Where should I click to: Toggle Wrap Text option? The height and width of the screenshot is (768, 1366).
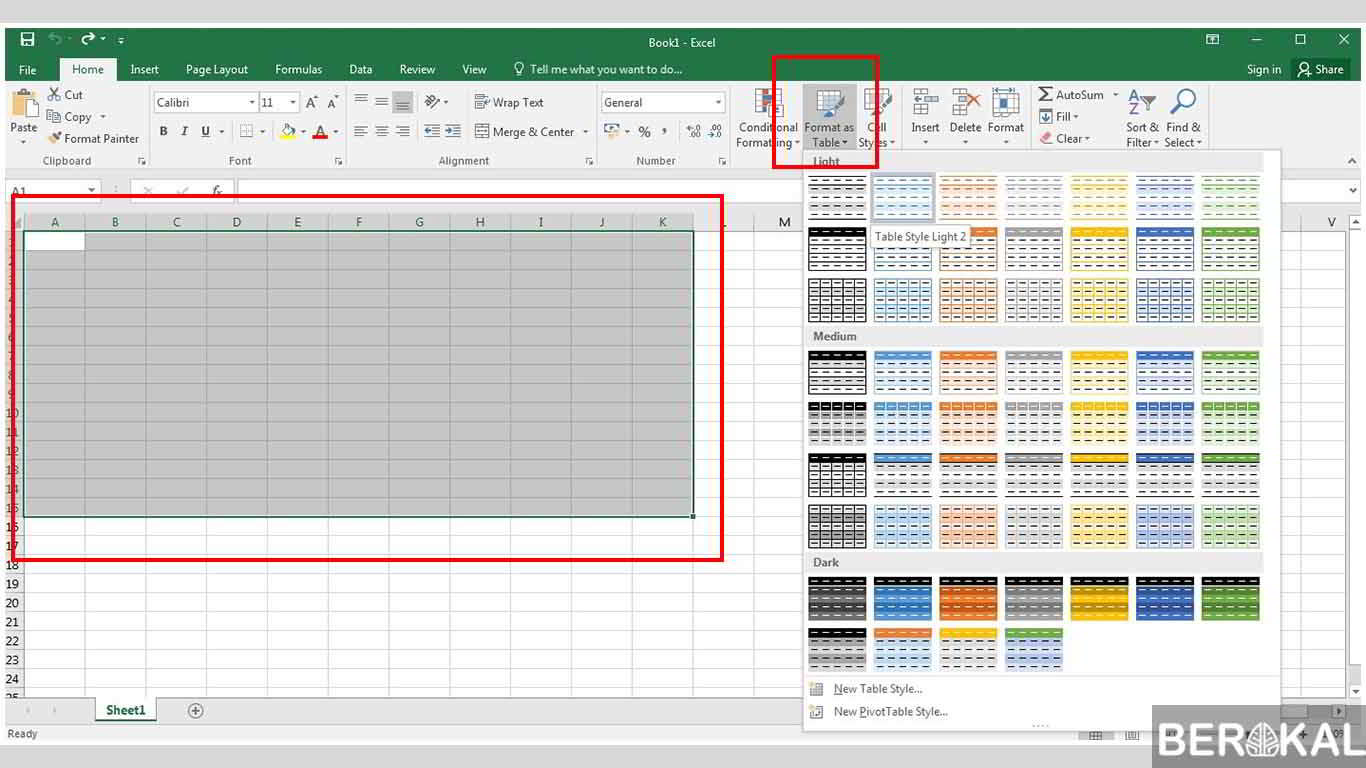pyautogui.click(x=508, y=102)
